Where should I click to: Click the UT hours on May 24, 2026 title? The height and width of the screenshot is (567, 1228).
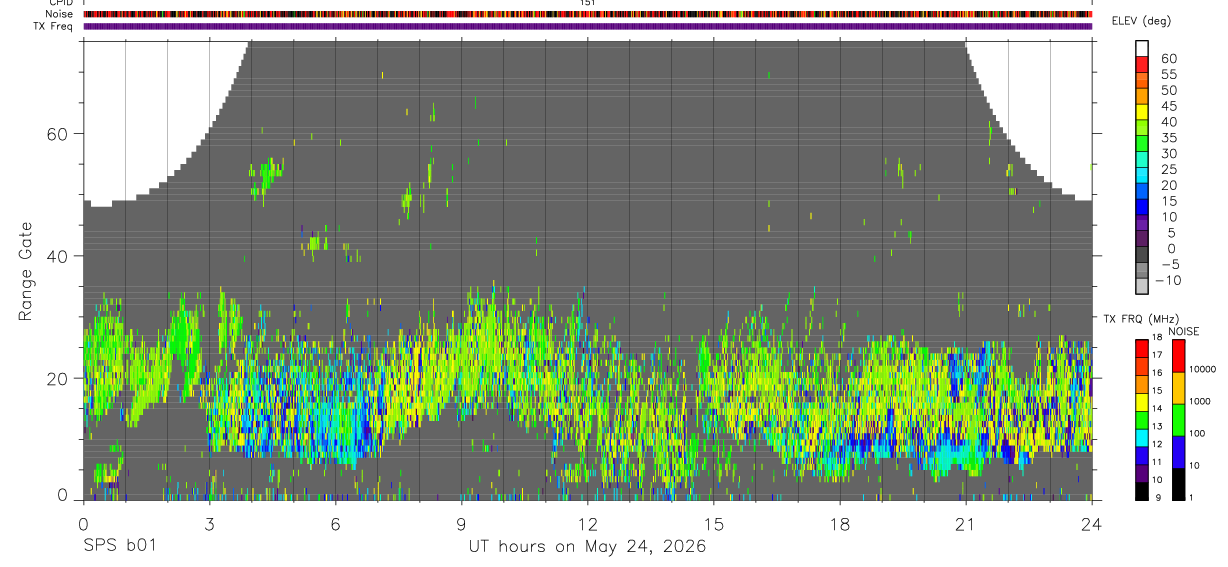pos(587,547)
